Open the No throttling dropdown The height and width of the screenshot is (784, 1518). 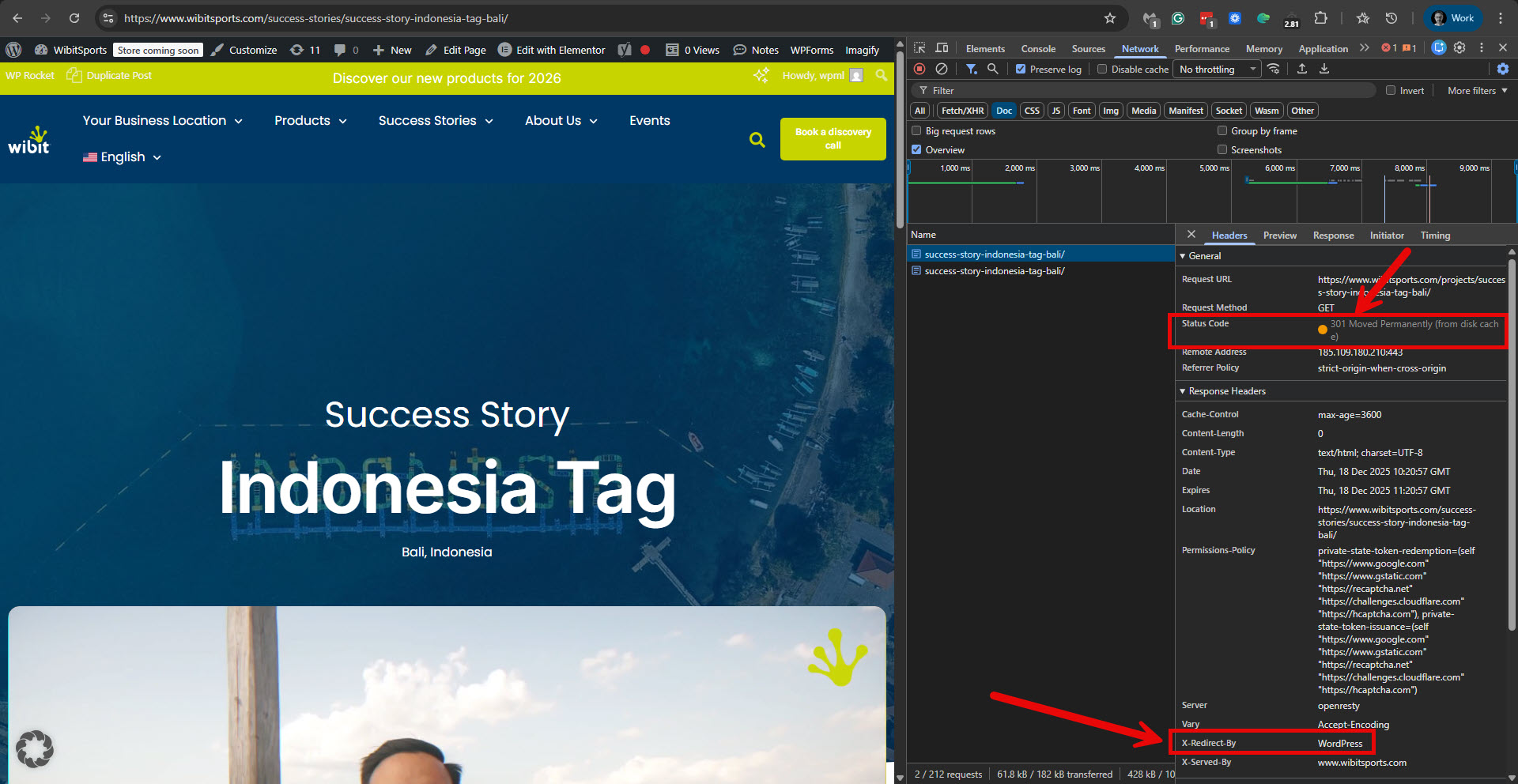(1218, 70)
